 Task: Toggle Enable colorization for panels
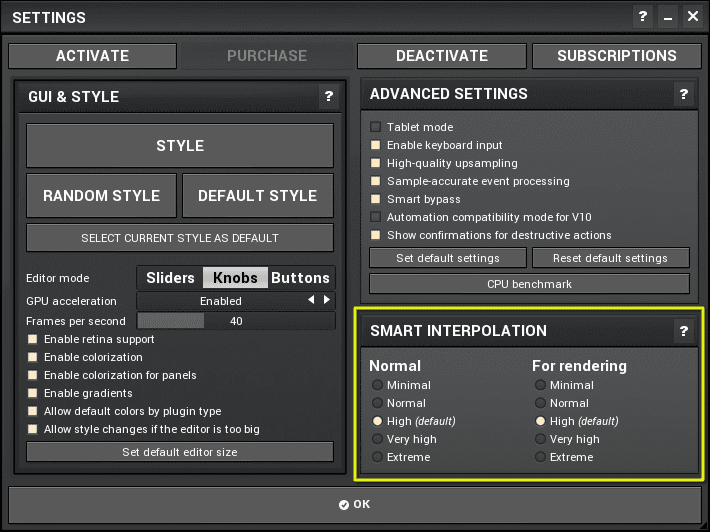[x=33, y=375]
